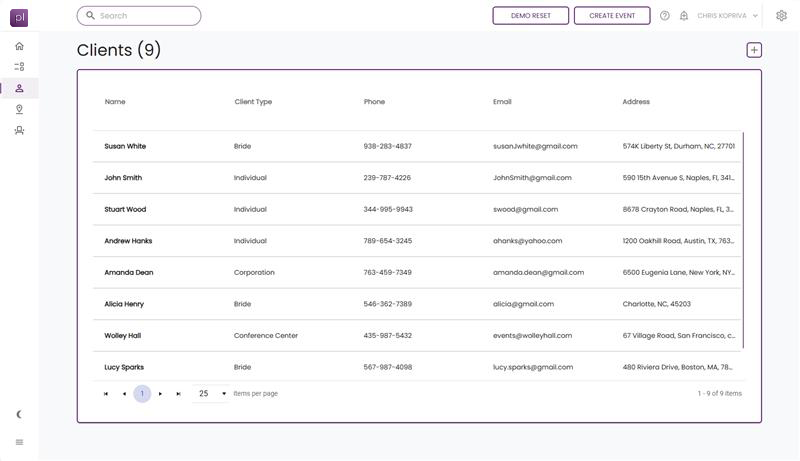800x461 pixels.
Task: Sort by Client Type column header
Action: 253,101
